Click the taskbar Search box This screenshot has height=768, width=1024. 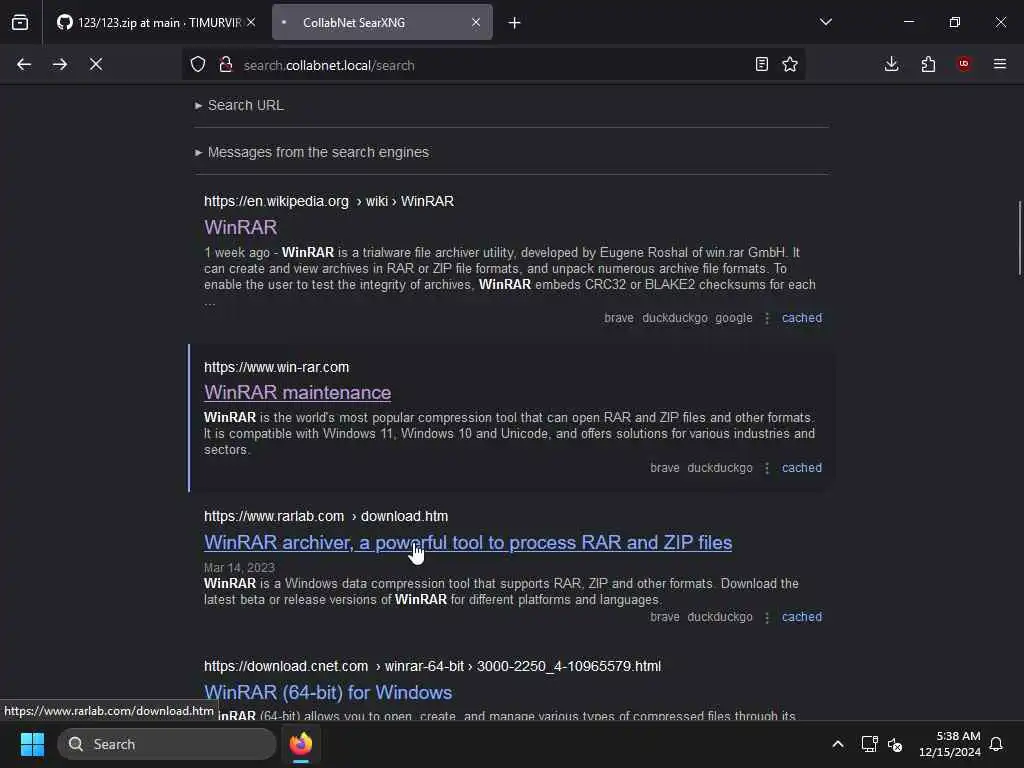(x=167, y=744)
